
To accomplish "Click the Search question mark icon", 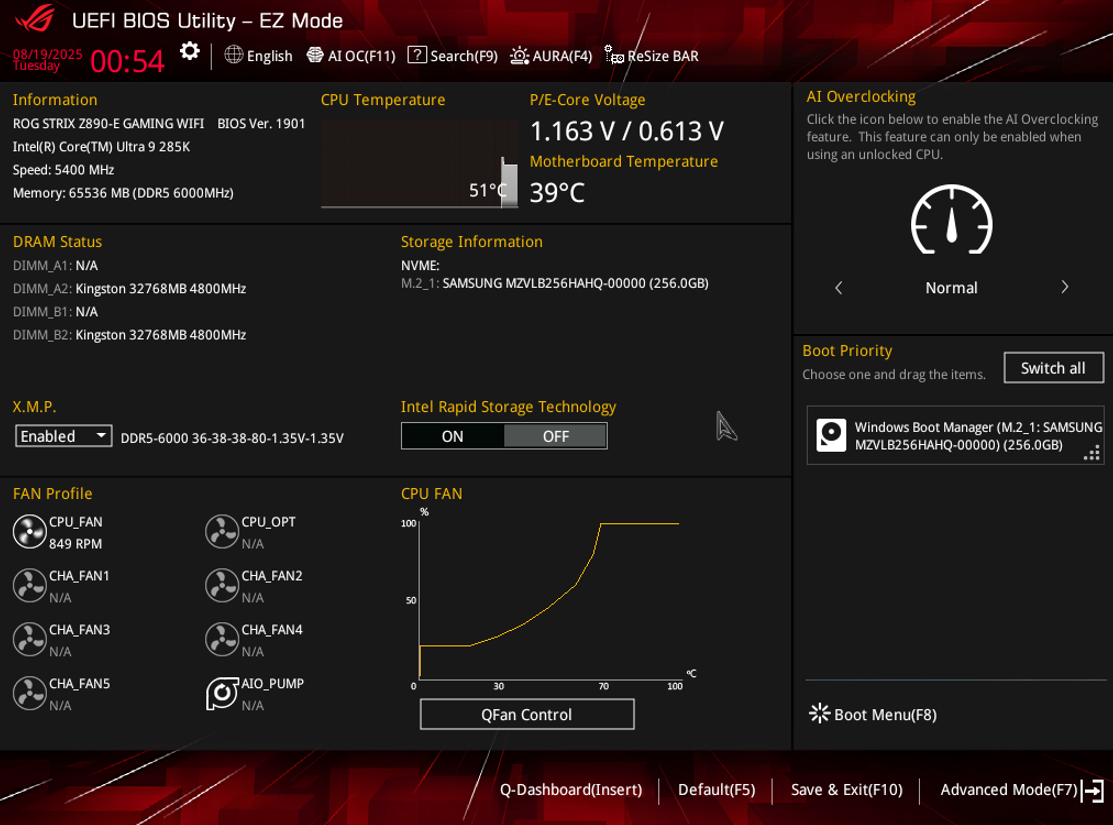I will [417, 55].
